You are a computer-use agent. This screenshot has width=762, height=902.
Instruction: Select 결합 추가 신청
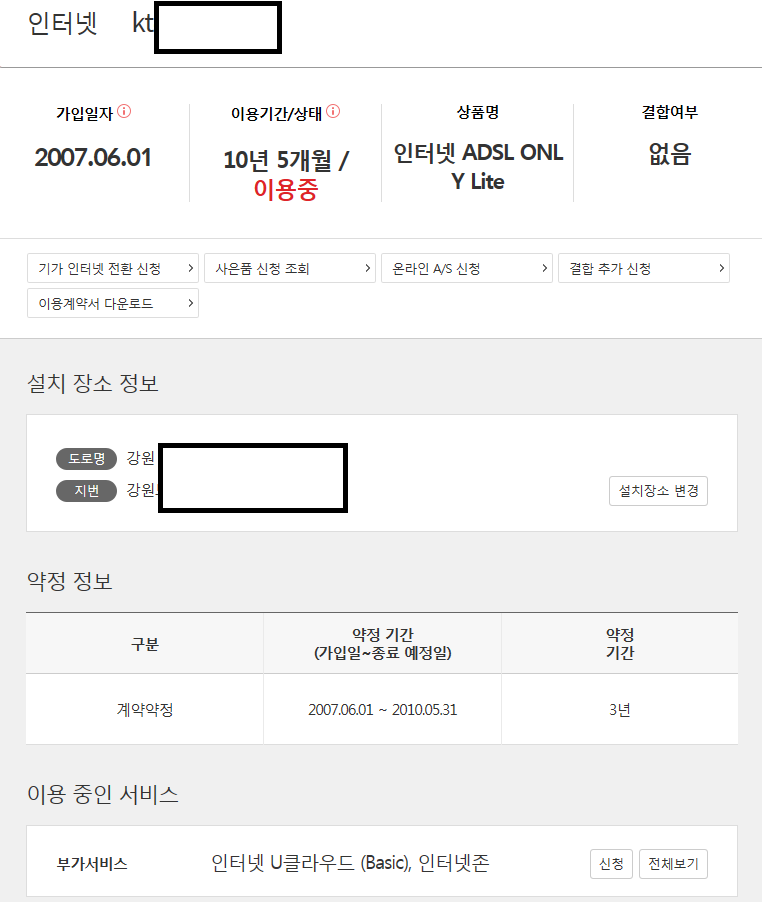click(643, 268)
